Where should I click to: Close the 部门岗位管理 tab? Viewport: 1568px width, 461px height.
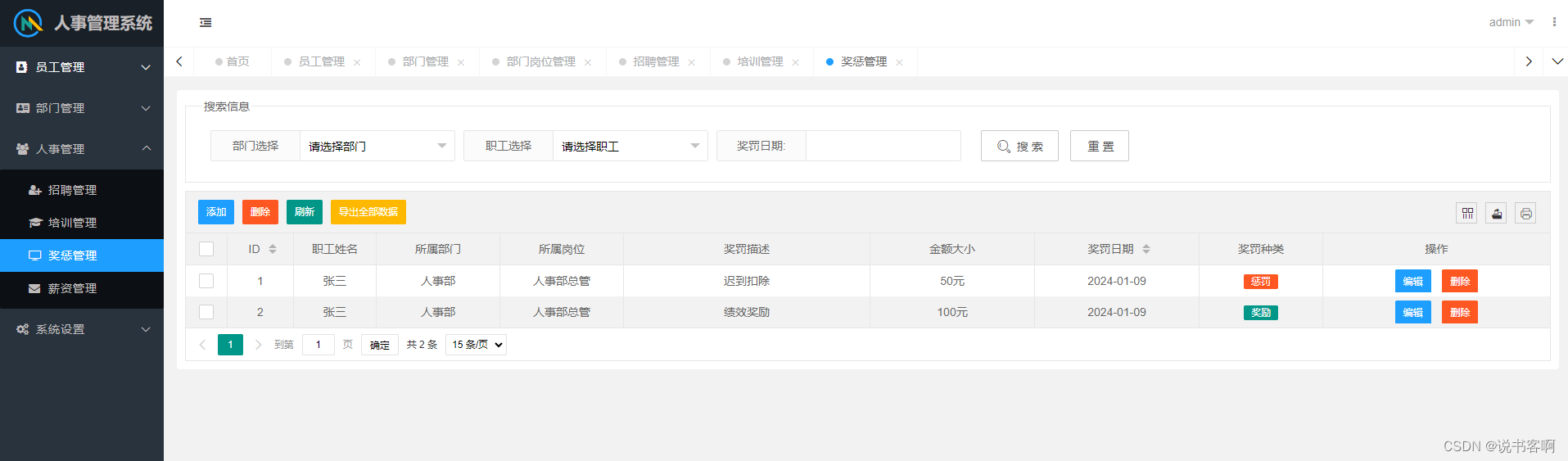pos(588,62)
